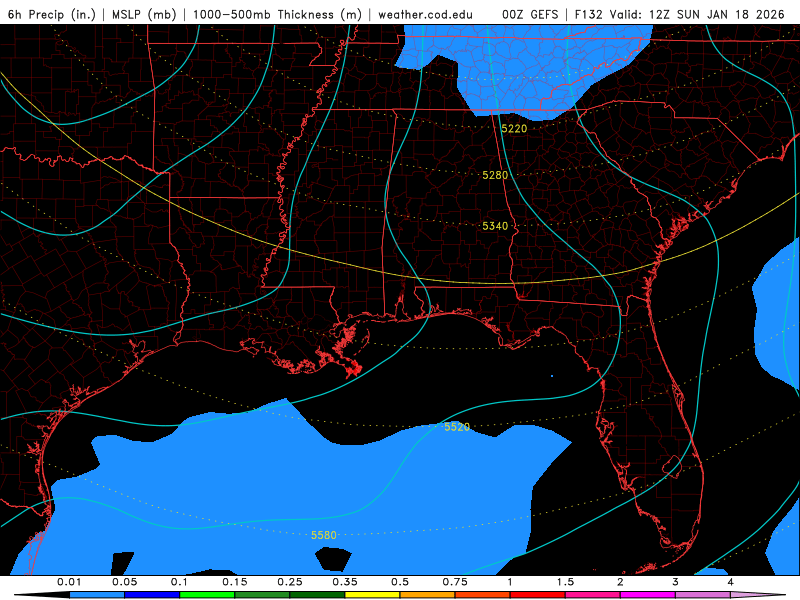Image resolution: width=800 pixels, height=600 pixels.
Task: Click the 0.01 legend value
Action: coord(69,582)
